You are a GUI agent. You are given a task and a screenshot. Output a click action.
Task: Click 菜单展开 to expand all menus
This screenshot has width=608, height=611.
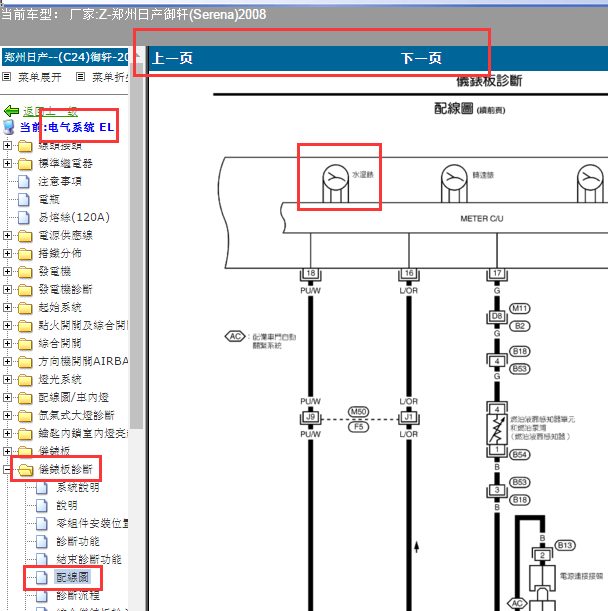click(40, 77)
